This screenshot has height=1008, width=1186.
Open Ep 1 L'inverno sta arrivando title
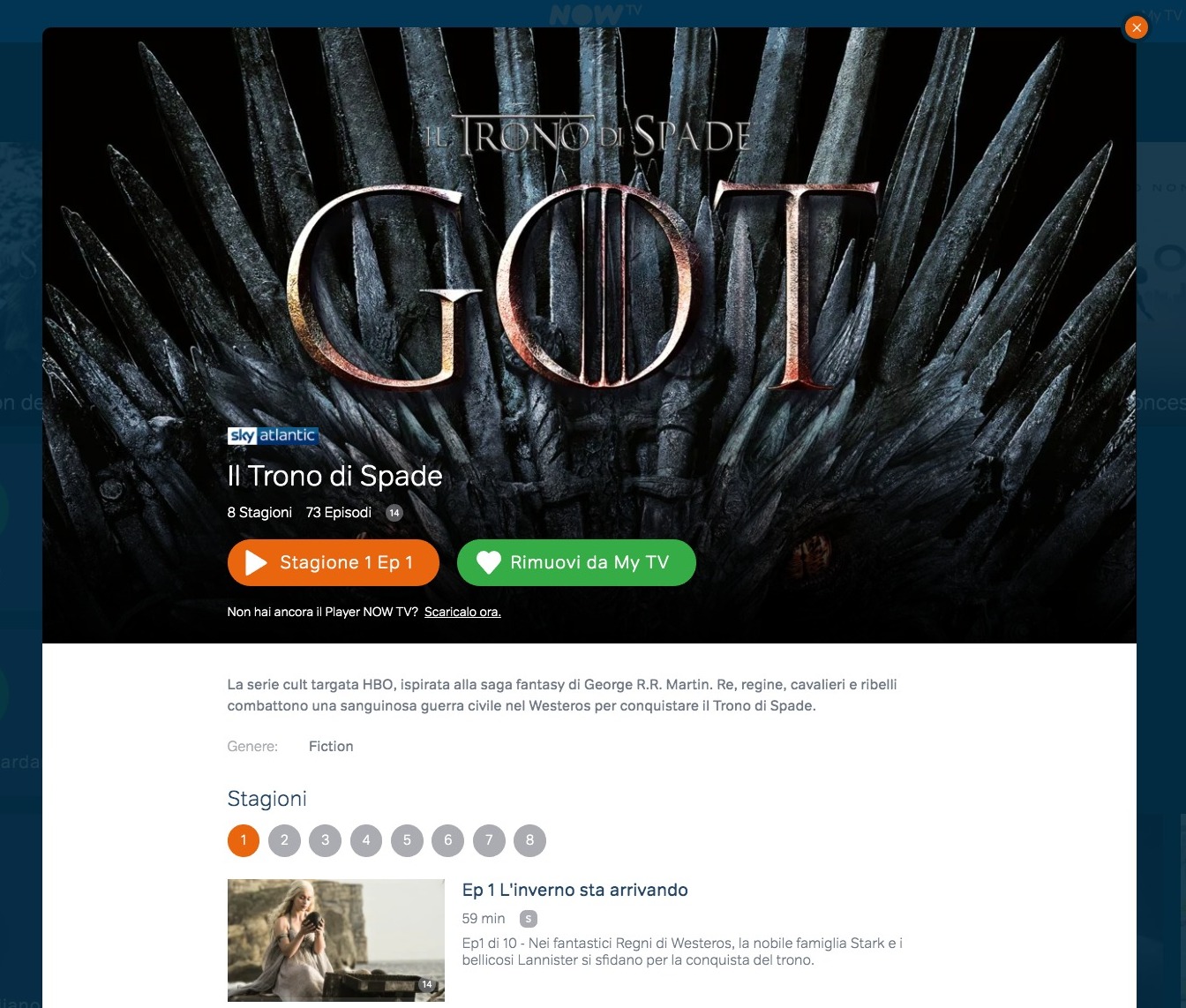[x=575, y=890]
